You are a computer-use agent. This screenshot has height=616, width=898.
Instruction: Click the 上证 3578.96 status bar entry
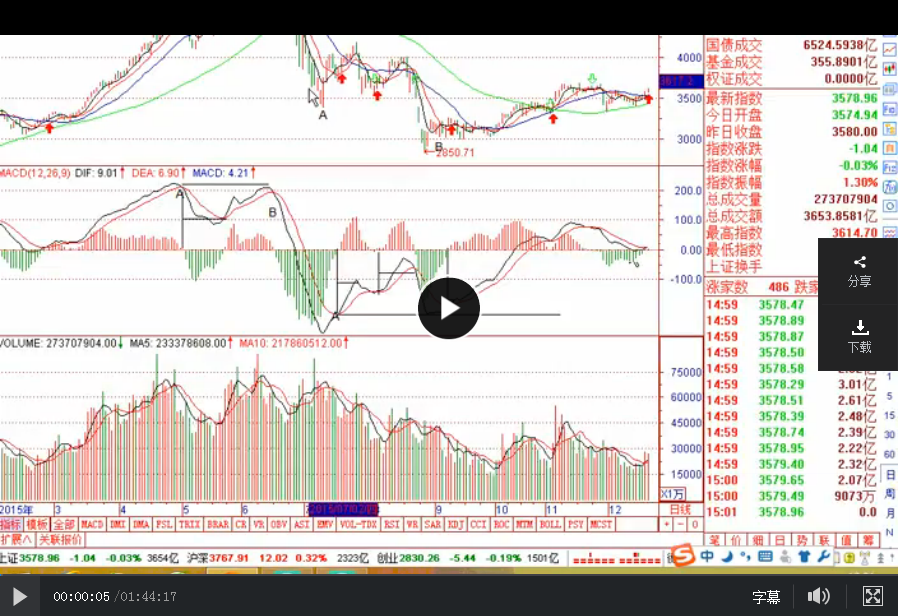pos(29,558)
